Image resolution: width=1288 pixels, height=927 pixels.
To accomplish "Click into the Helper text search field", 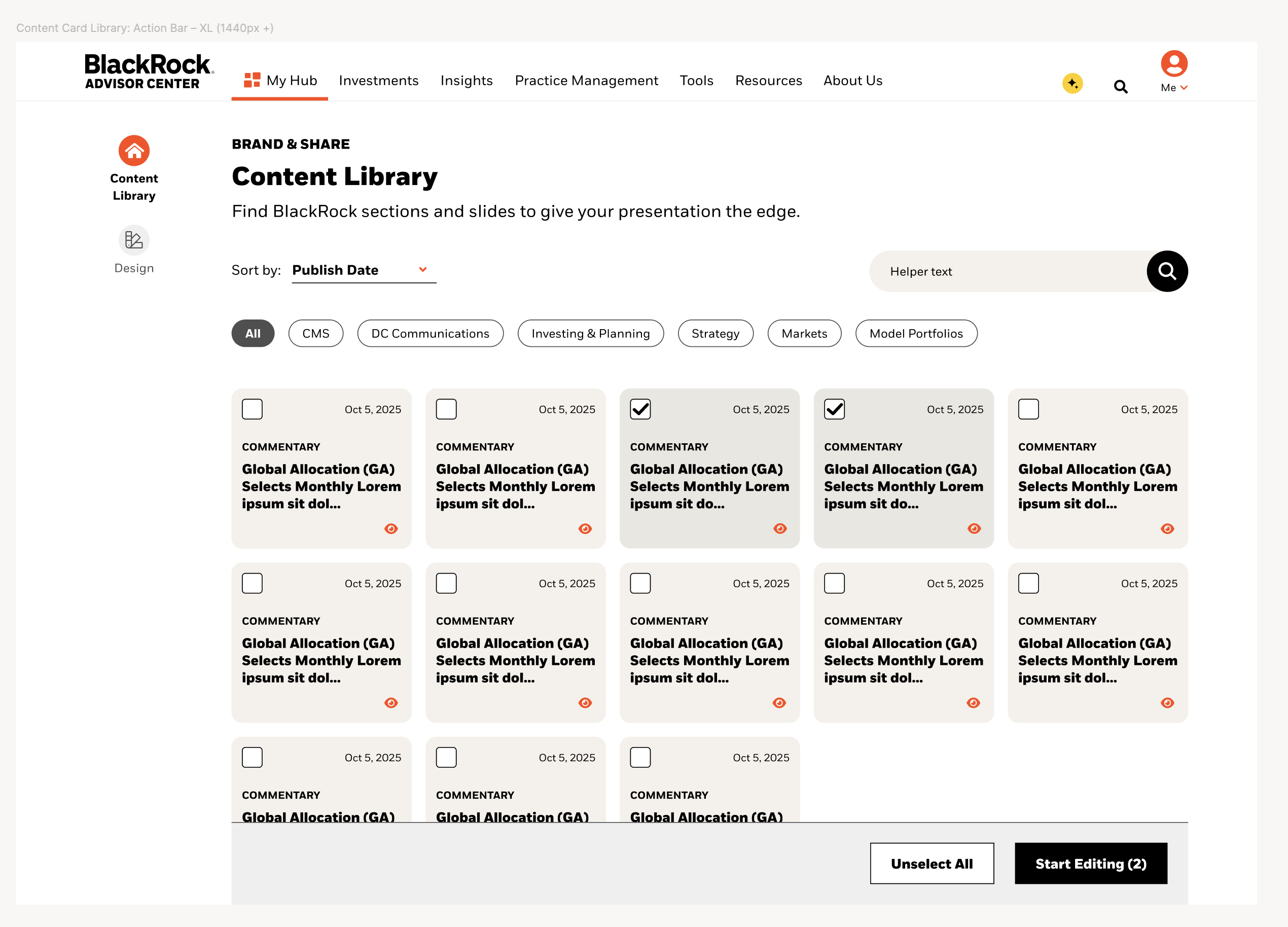I will pos(1008,271).
